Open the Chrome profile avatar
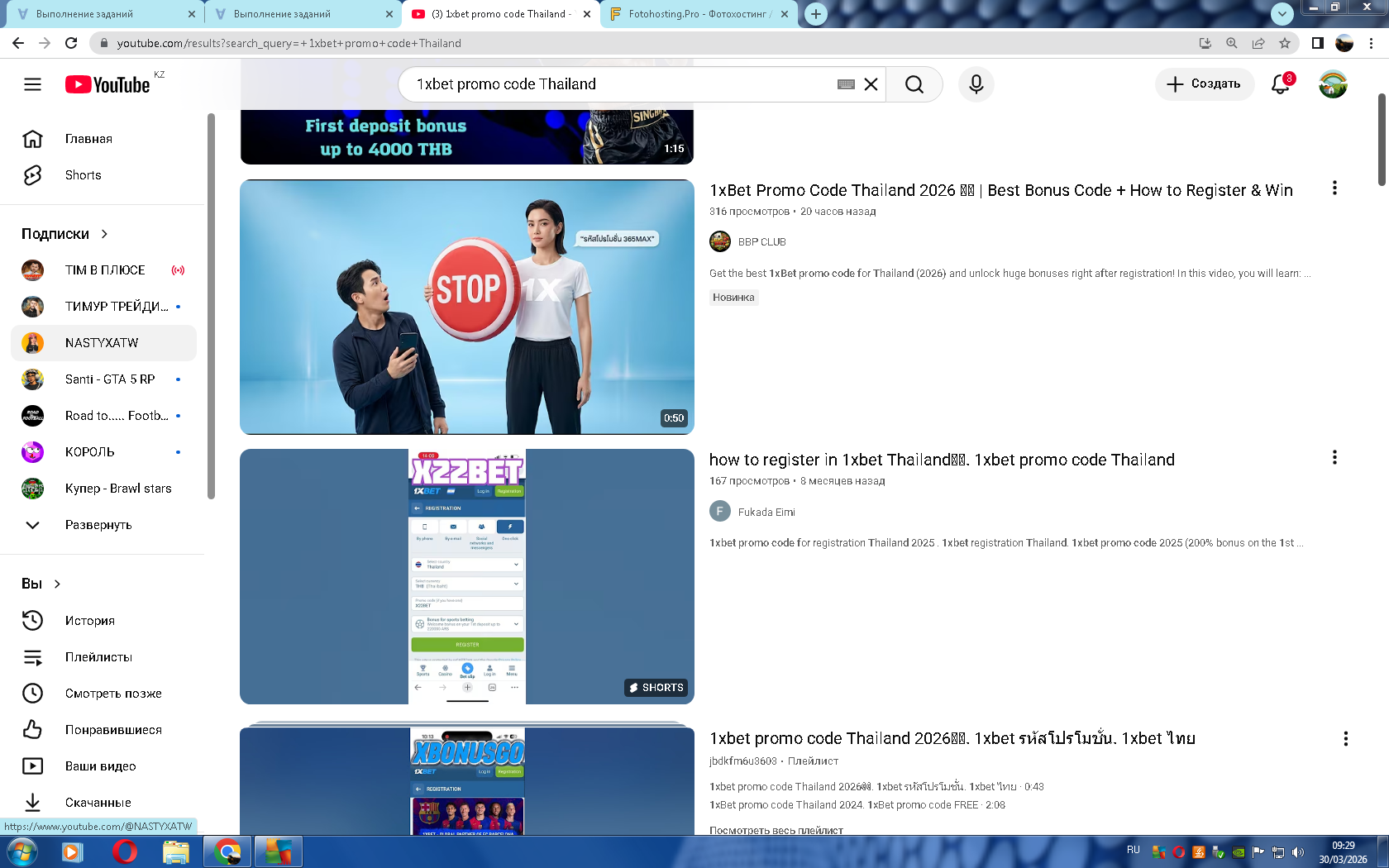The image size is (1389, 868). coord(1344,43)
